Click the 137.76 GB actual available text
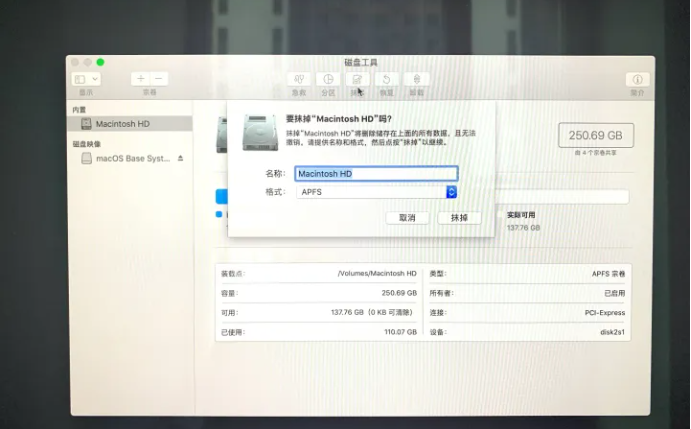The image size is (691, 429). coord(523,228)
